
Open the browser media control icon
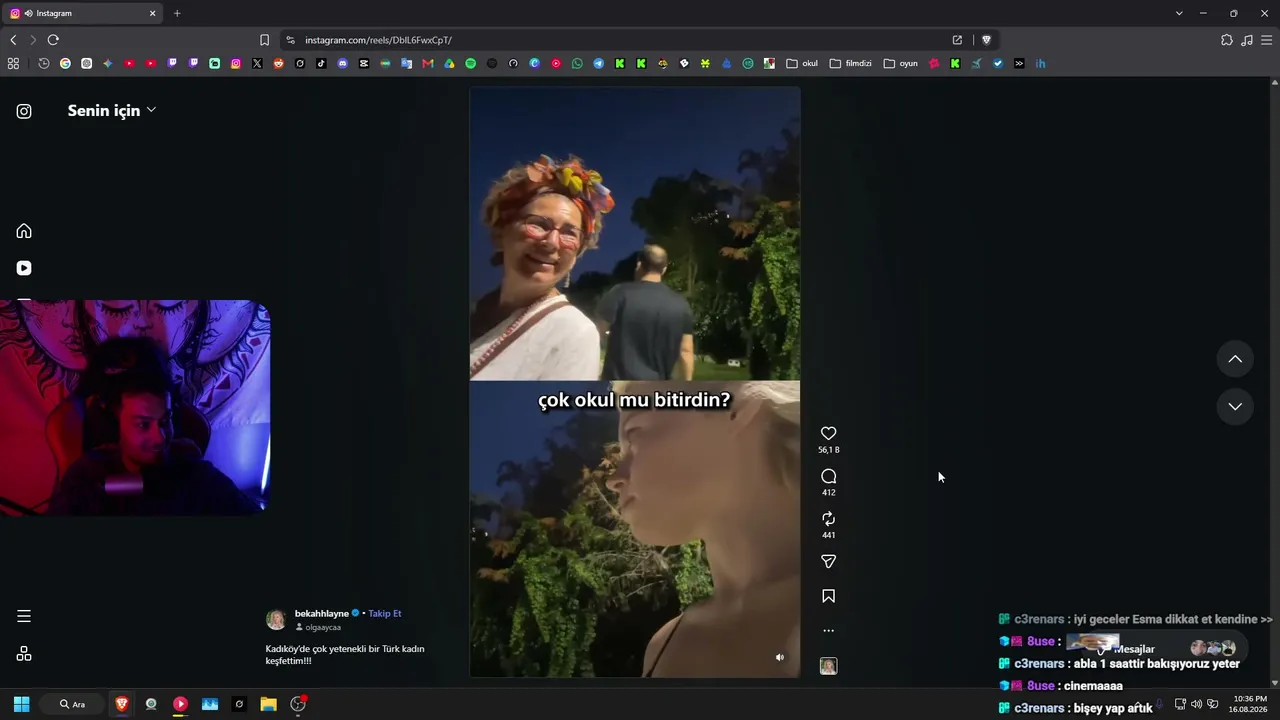pyautogui.click(x=1247, y=40)
